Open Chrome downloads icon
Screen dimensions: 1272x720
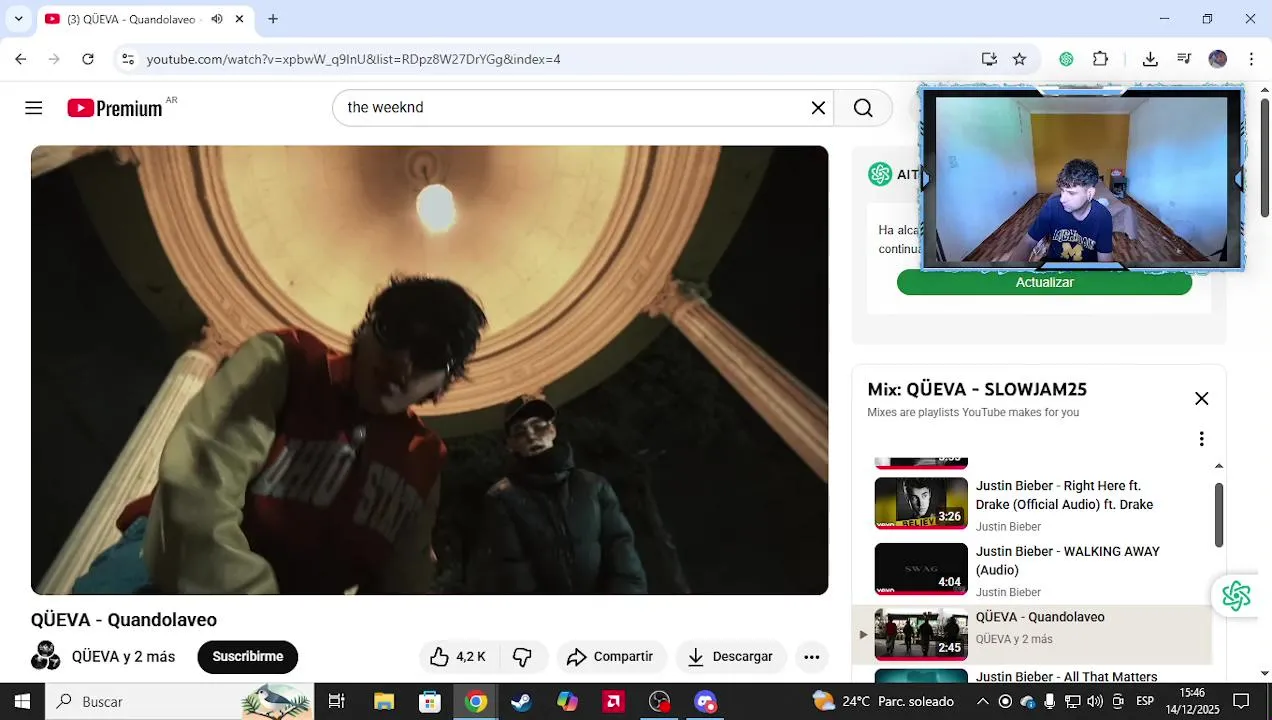1150,59
